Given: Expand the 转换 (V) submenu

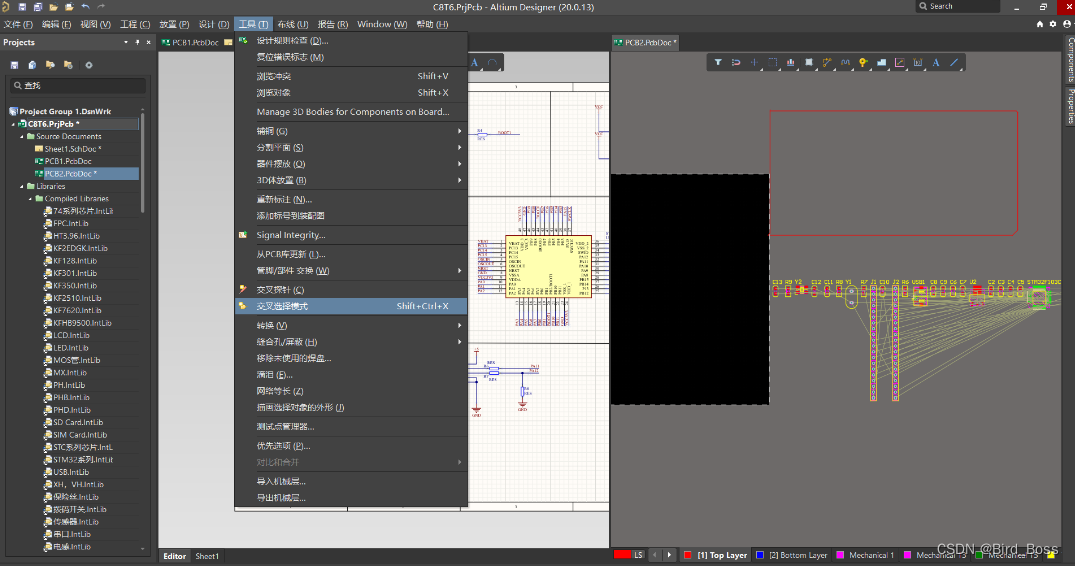Looking at the screenshot, I should click(x=351, y=325).
